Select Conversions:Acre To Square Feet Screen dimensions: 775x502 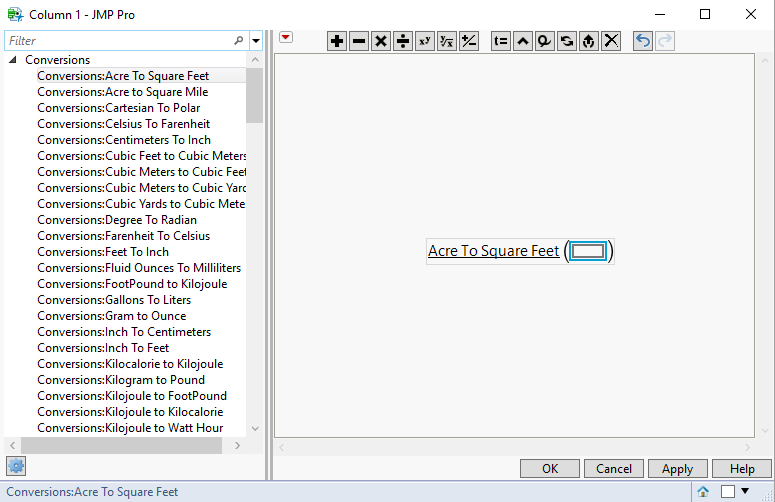point(123,76)
